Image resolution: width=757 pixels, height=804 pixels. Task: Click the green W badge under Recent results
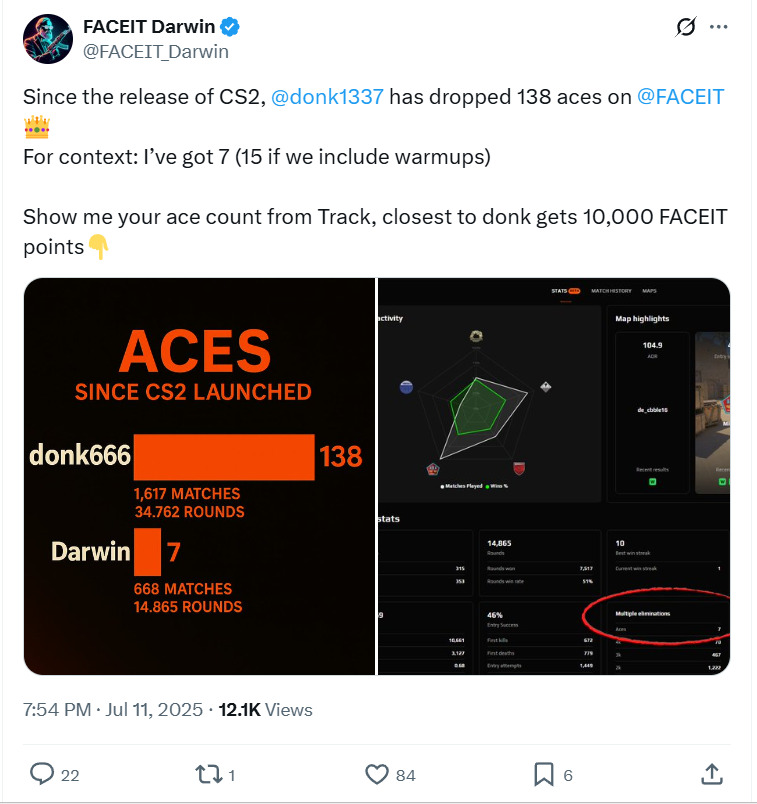(651, 480)
